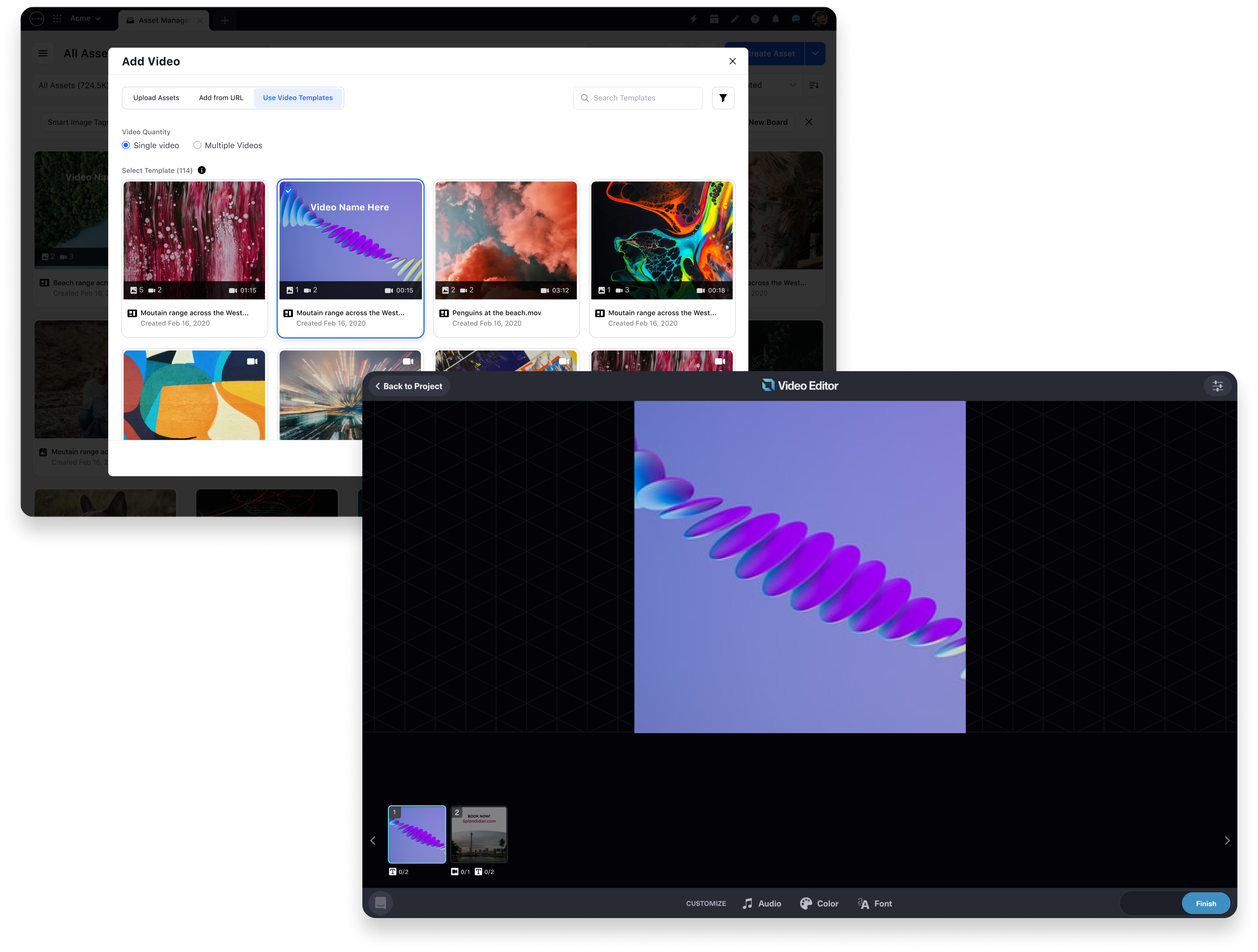
Task: Click Back to Project button
Action: tap(409, 386)
